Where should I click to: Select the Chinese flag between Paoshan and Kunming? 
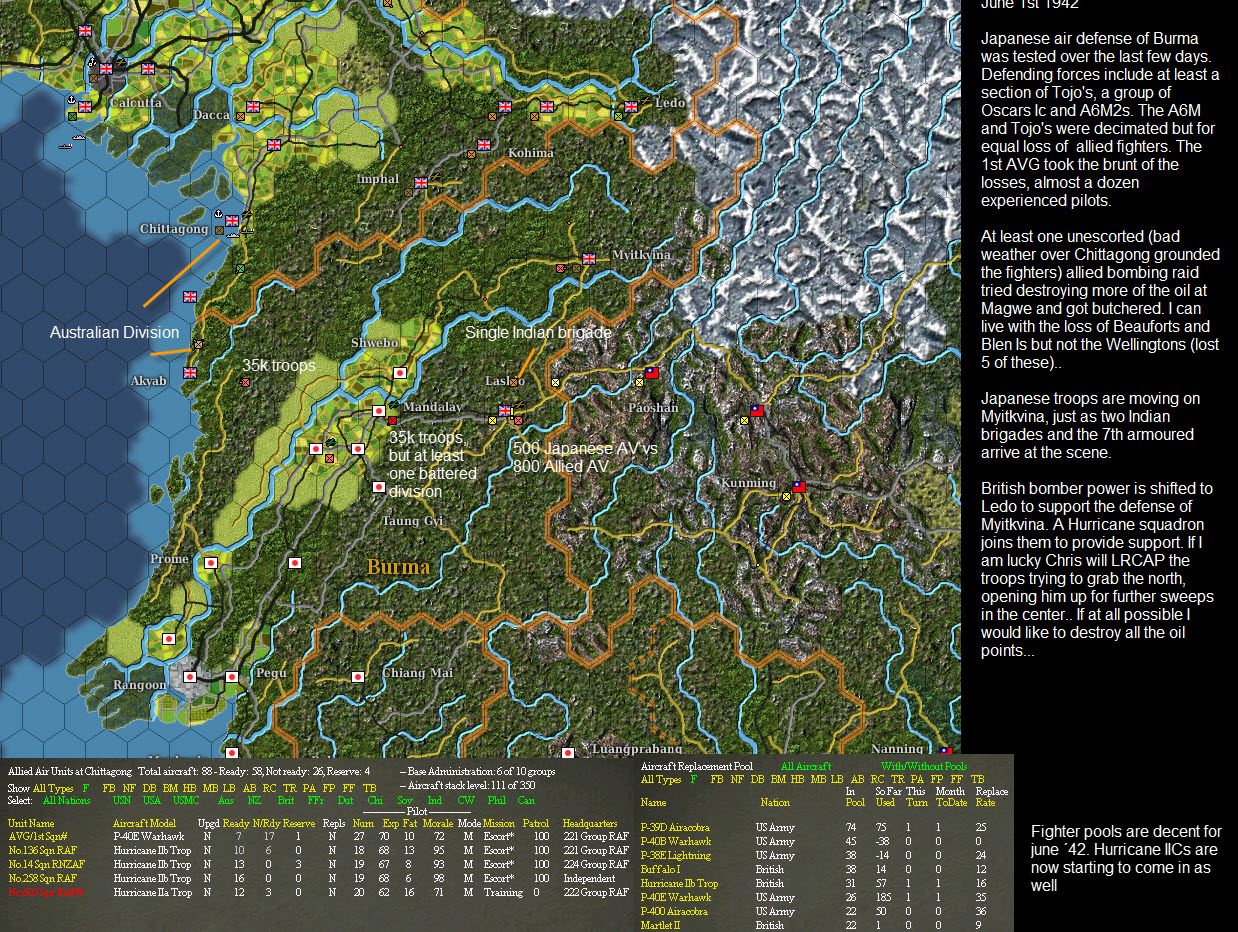click(757, 410)
